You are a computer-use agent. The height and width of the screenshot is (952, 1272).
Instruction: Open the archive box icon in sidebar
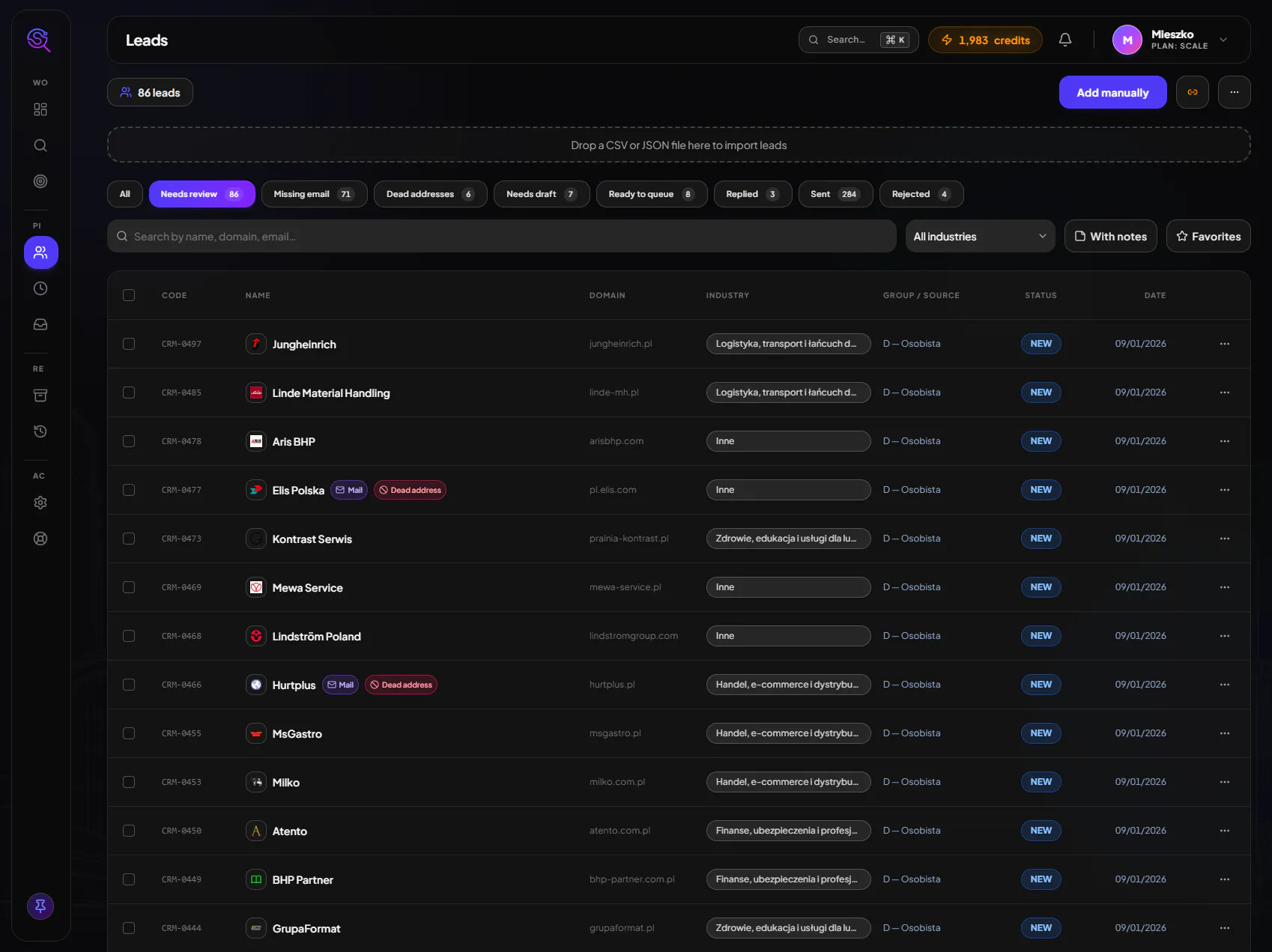point(40,395)
